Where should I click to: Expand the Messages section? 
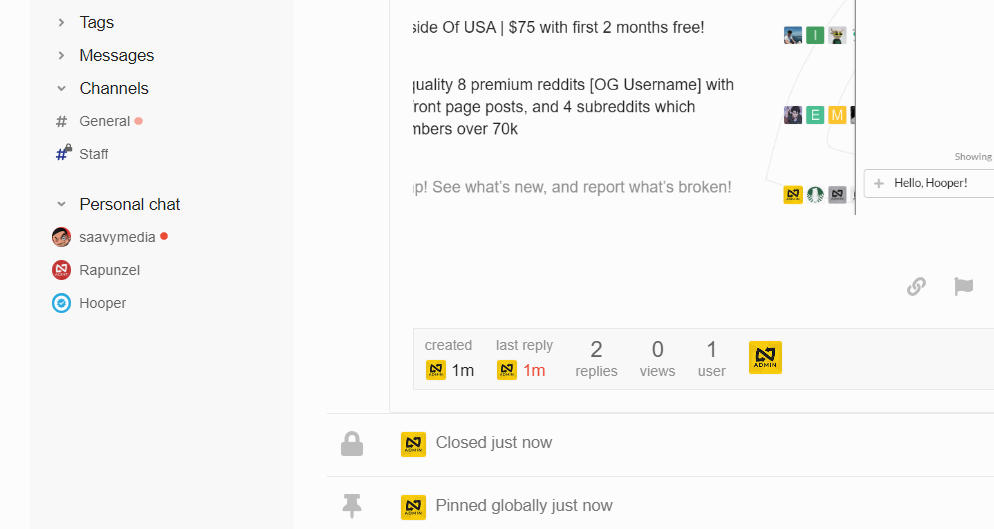click(x=61, y=55)
